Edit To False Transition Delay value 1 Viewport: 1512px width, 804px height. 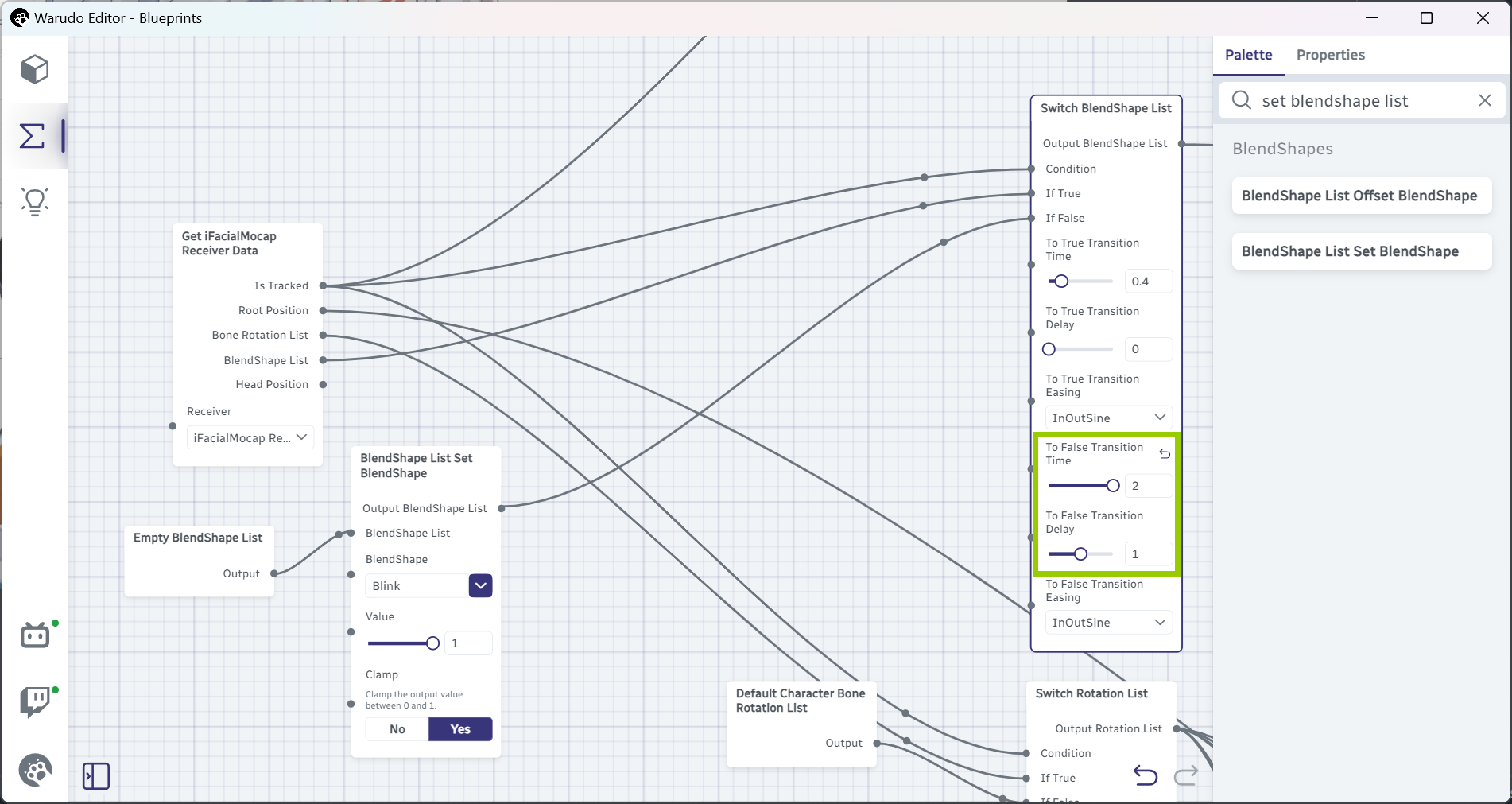tap(1148, 554)
